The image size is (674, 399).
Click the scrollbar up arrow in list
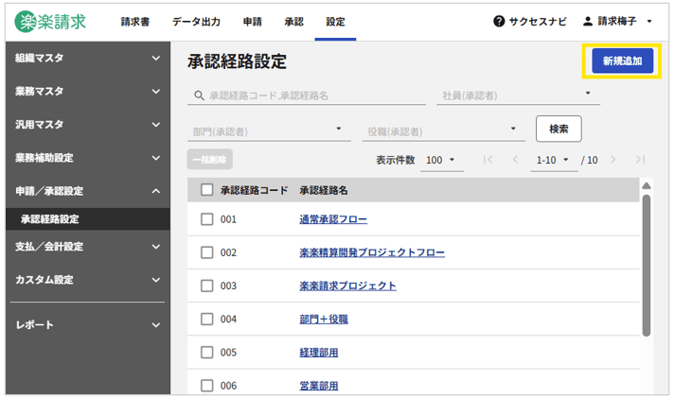(x=646, y=186)
